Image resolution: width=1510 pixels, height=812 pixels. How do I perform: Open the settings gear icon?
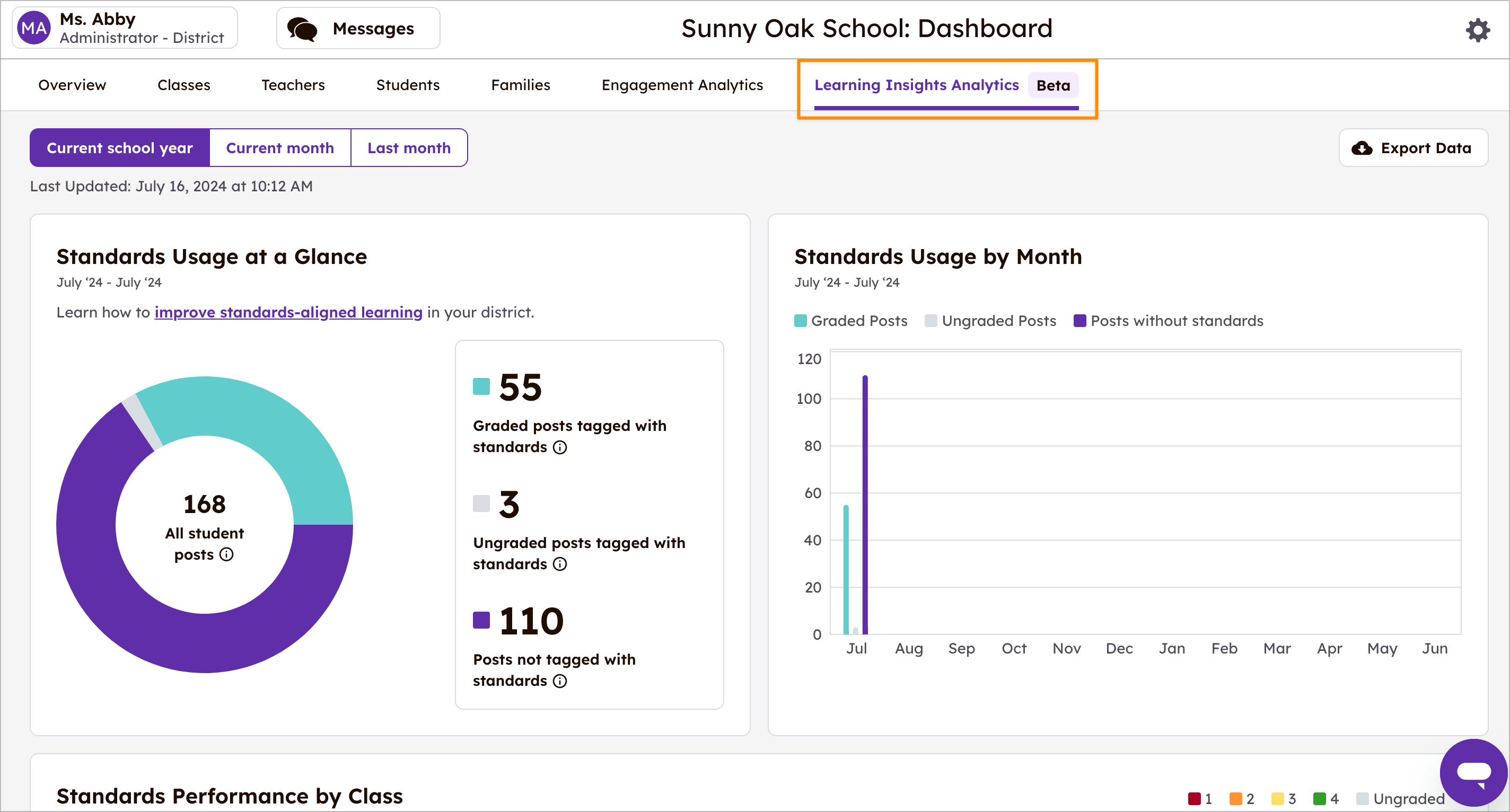pos(1478,29)
